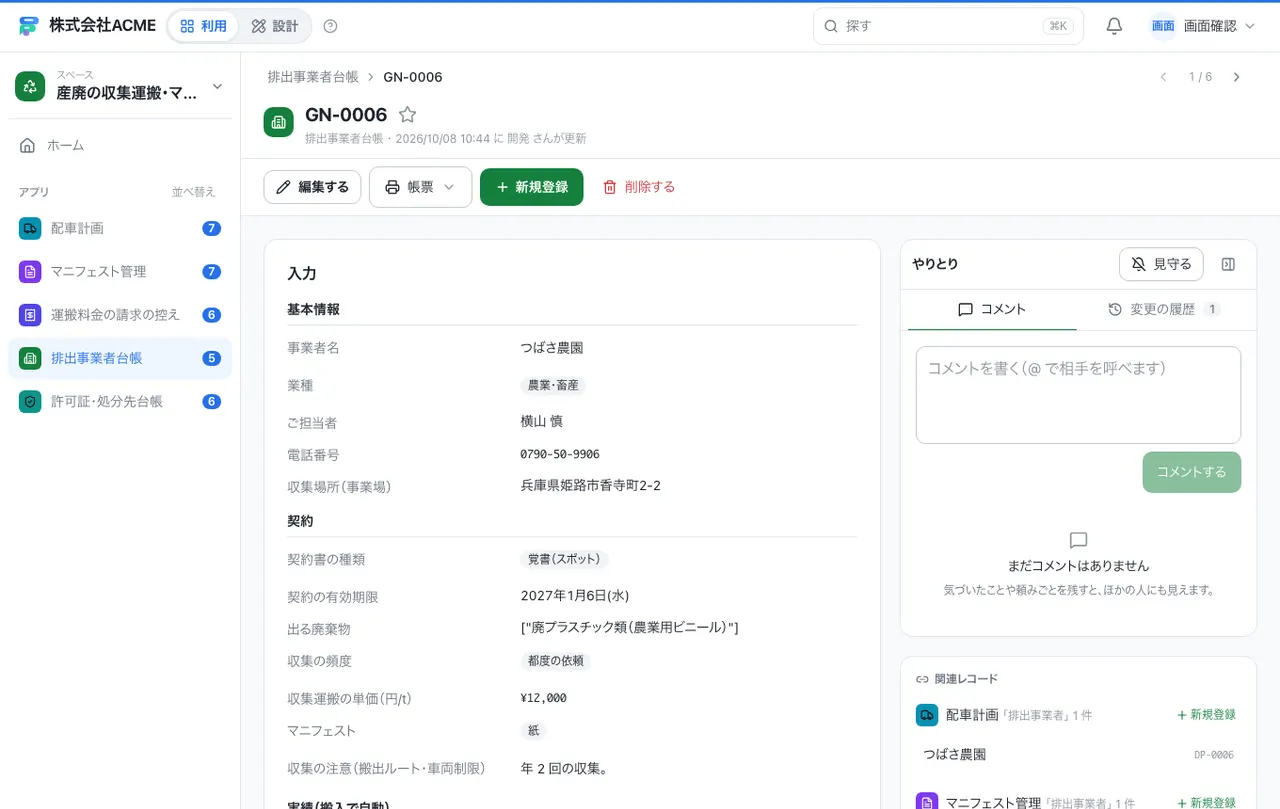Click the 許可証・処分先台帳 shield icon
1280x809 pixels.
(30, 401)
